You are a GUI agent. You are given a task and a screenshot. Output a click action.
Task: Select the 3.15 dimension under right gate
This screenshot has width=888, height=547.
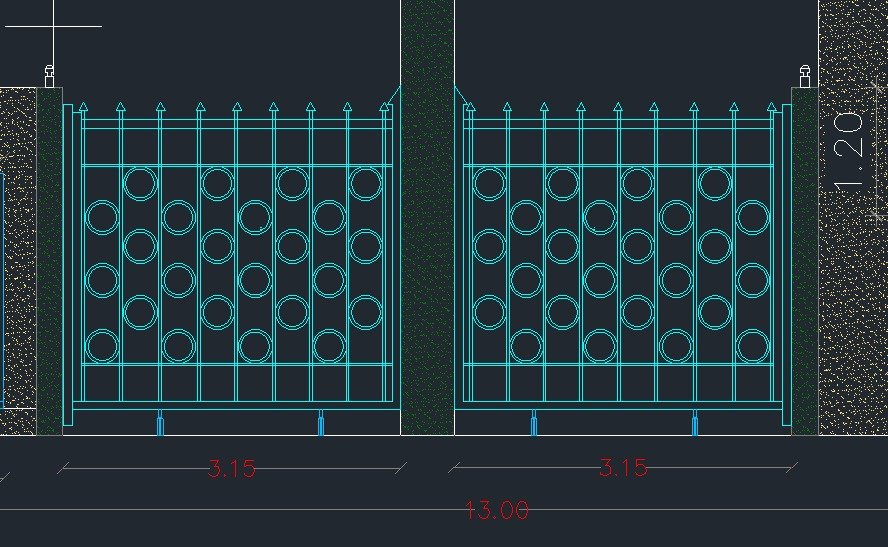623,467
